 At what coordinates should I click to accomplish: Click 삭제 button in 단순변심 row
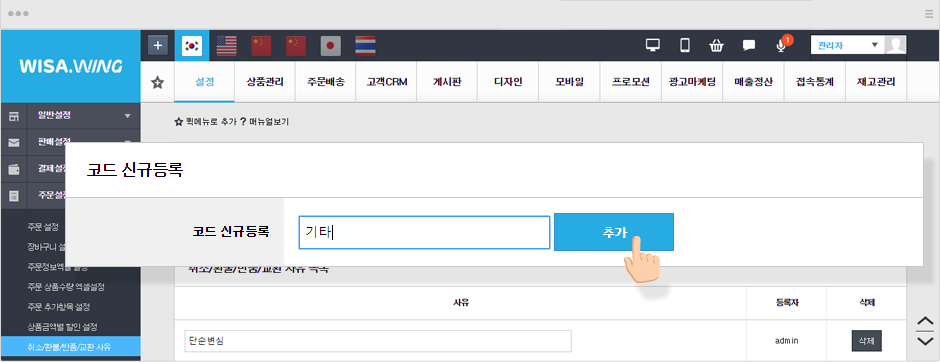click(x=866, y=340)
